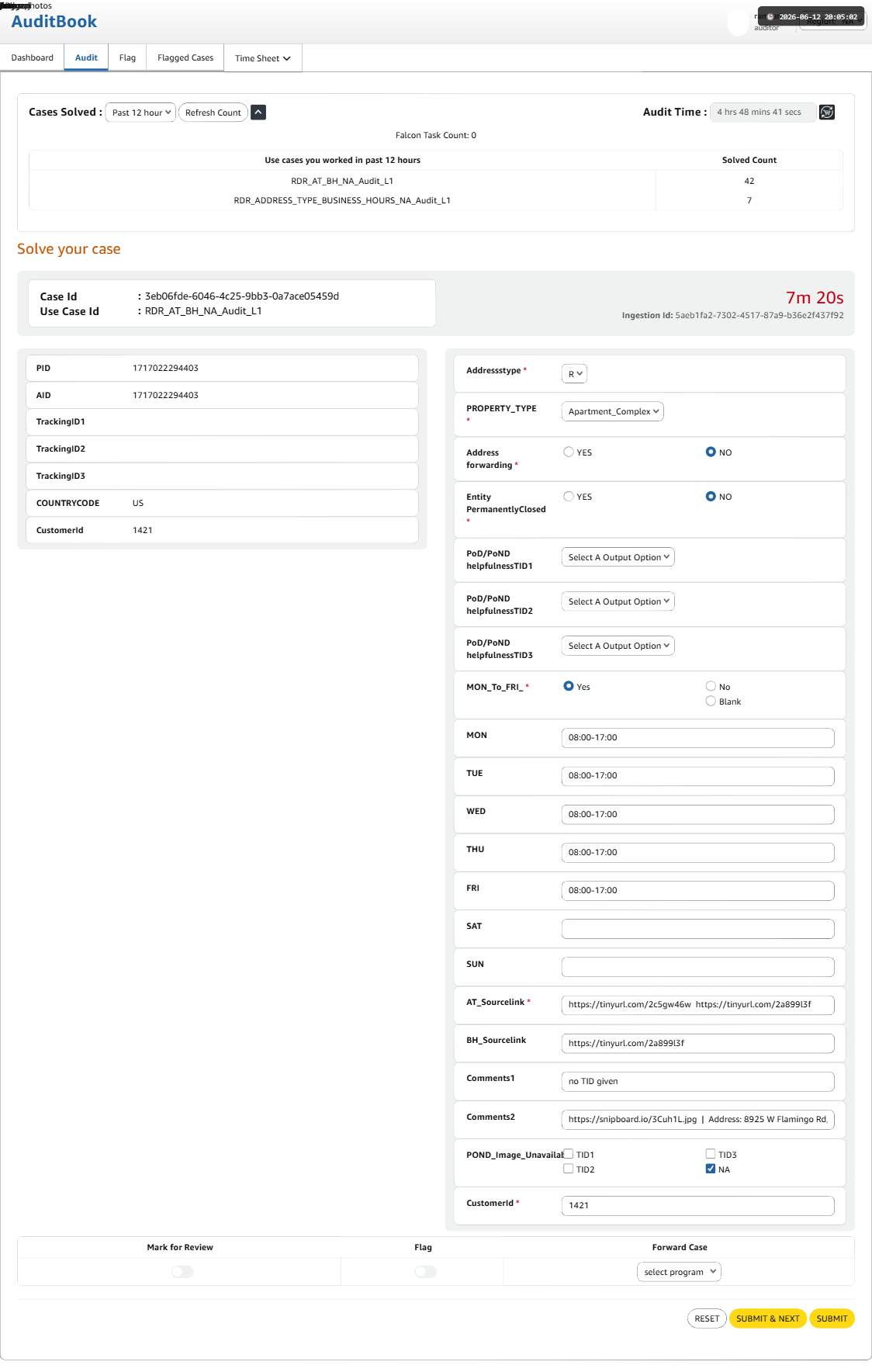Uncheck the NA image unavailable box
Viewport: 872px width, 1372px height.
point(711,1169)
